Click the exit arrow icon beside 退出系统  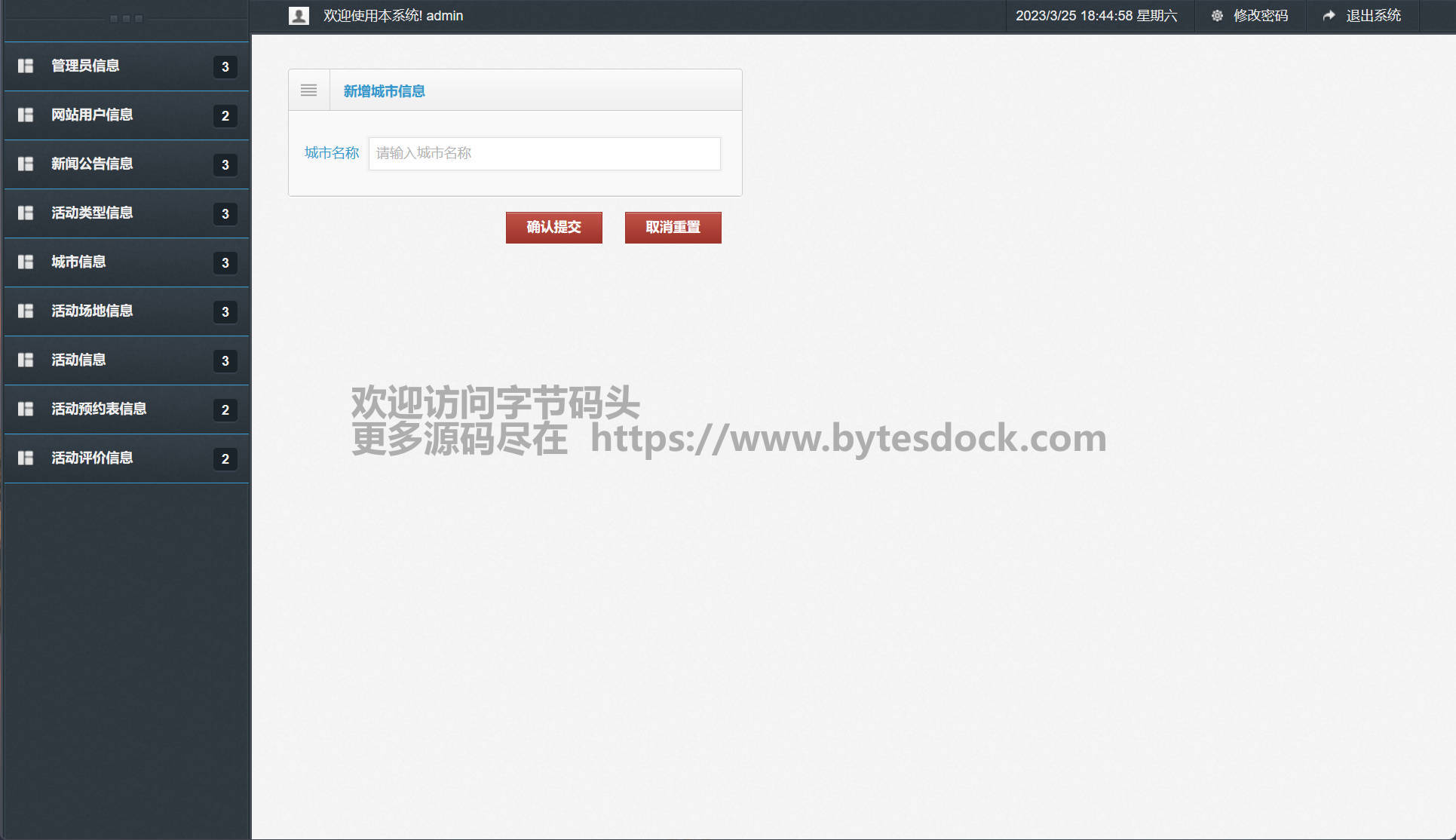click(1329, 16)
